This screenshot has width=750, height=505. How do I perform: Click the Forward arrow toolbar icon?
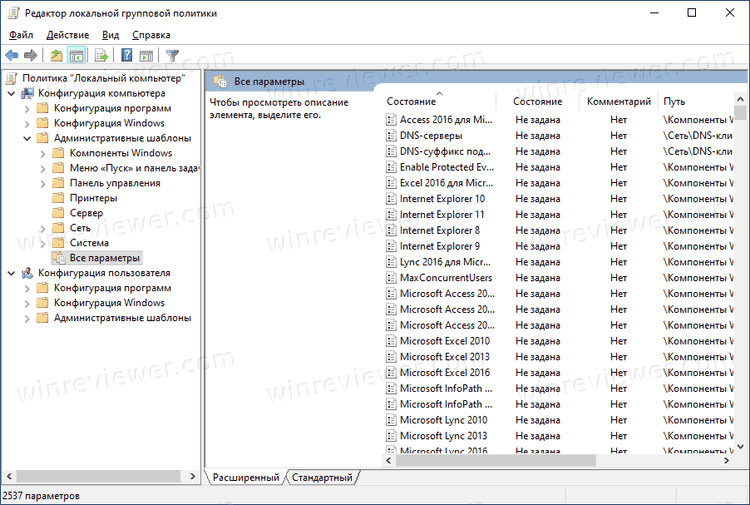pyautogui.click(x=31, y=56)
